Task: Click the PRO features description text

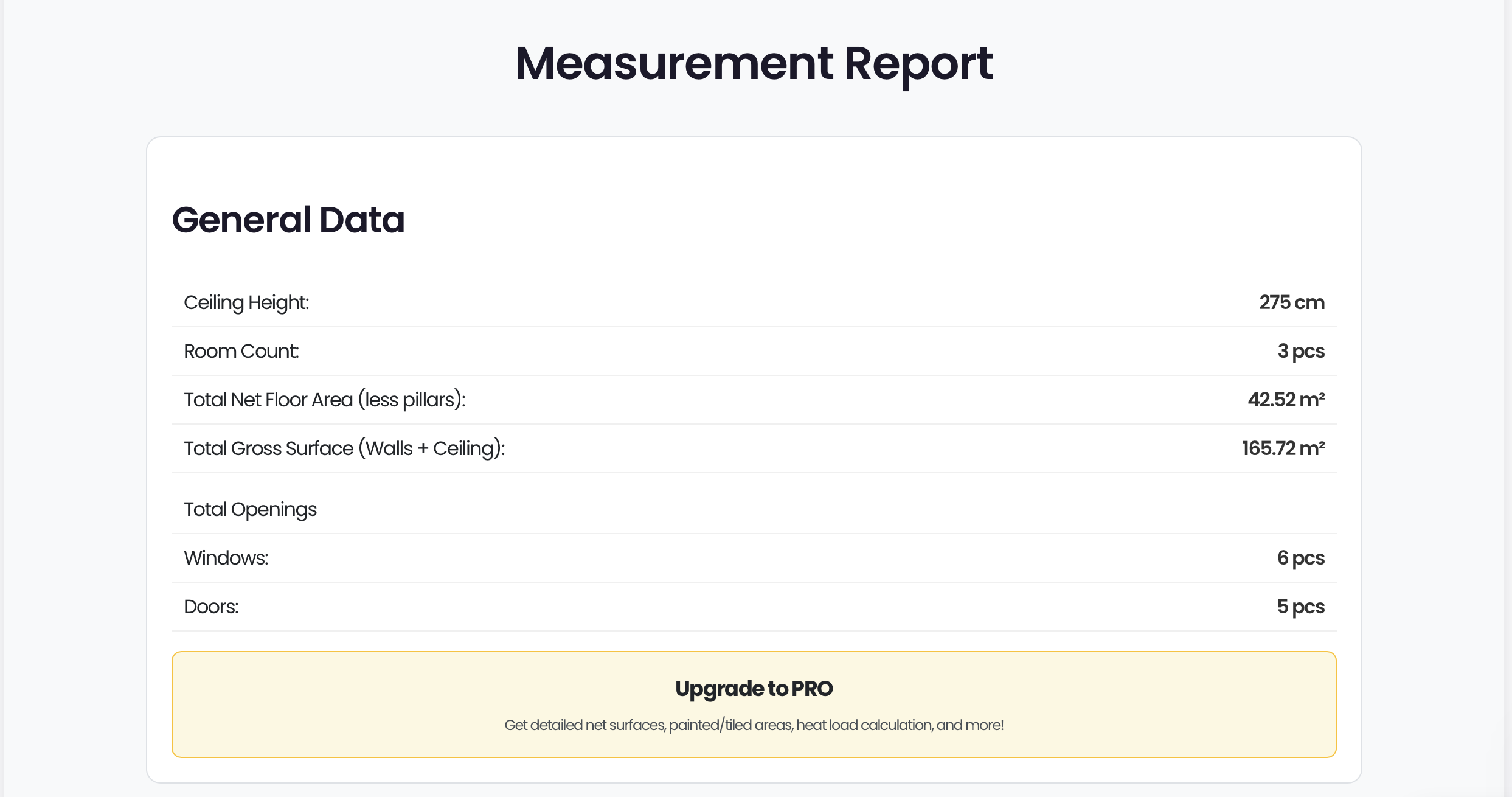Action: pos(754,725)
